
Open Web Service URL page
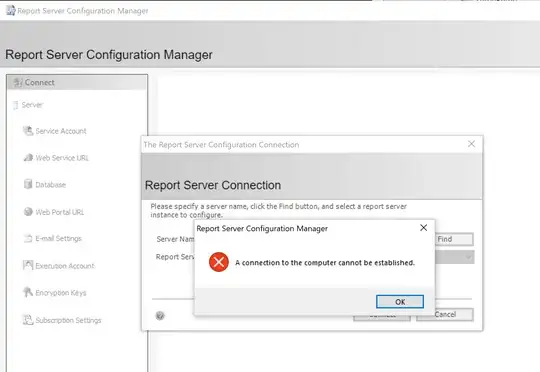coord(62,158)
